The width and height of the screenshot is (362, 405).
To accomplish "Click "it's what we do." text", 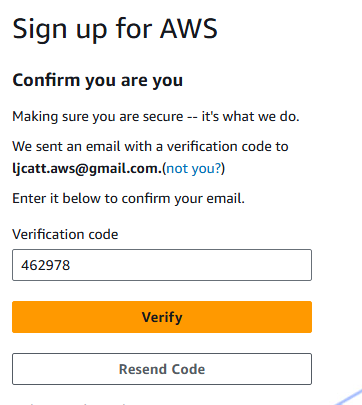I will pos(250,117).
